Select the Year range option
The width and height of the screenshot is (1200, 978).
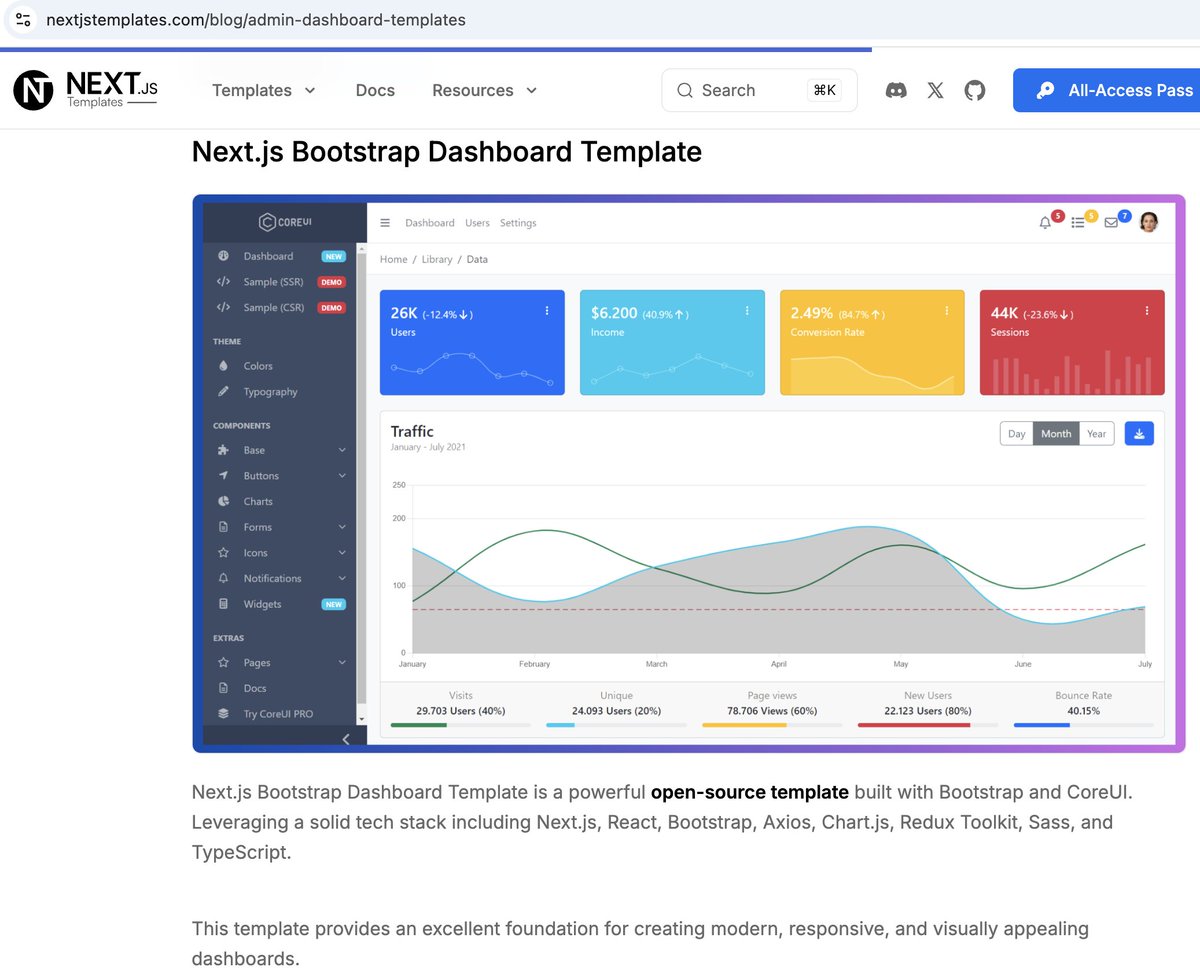[x=1096, y=433]
